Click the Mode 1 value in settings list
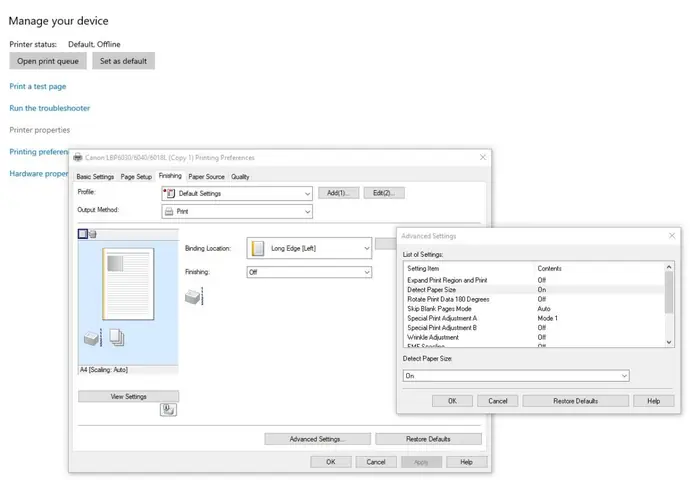Image resolution: width=690 pixels, height=480 pixels. click(x=547, y=318)
